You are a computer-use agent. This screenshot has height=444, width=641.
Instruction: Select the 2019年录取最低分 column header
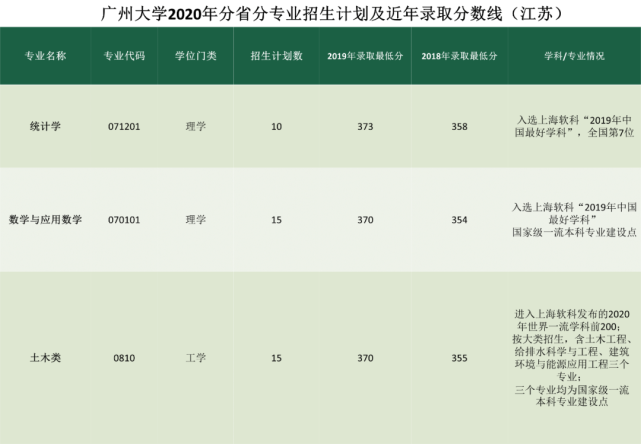coord(365,56)
